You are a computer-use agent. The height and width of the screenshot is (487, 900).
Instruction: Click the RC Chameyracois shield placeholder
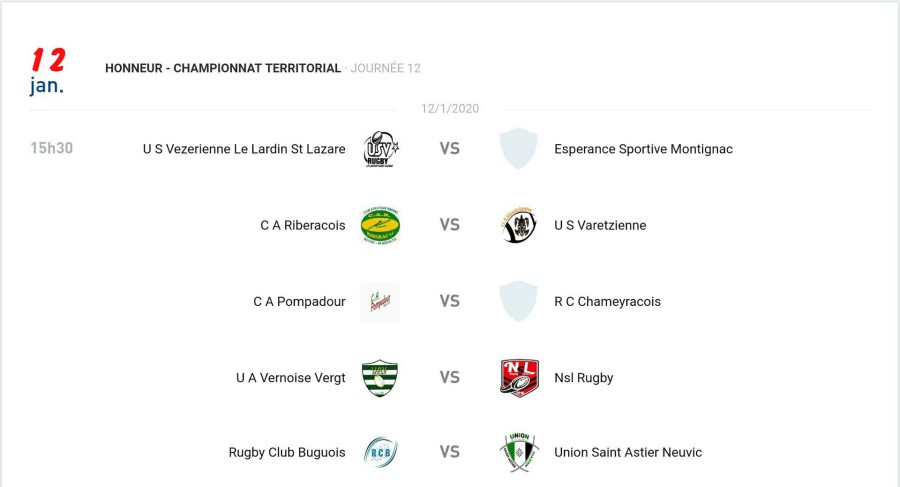click(518, 301)
